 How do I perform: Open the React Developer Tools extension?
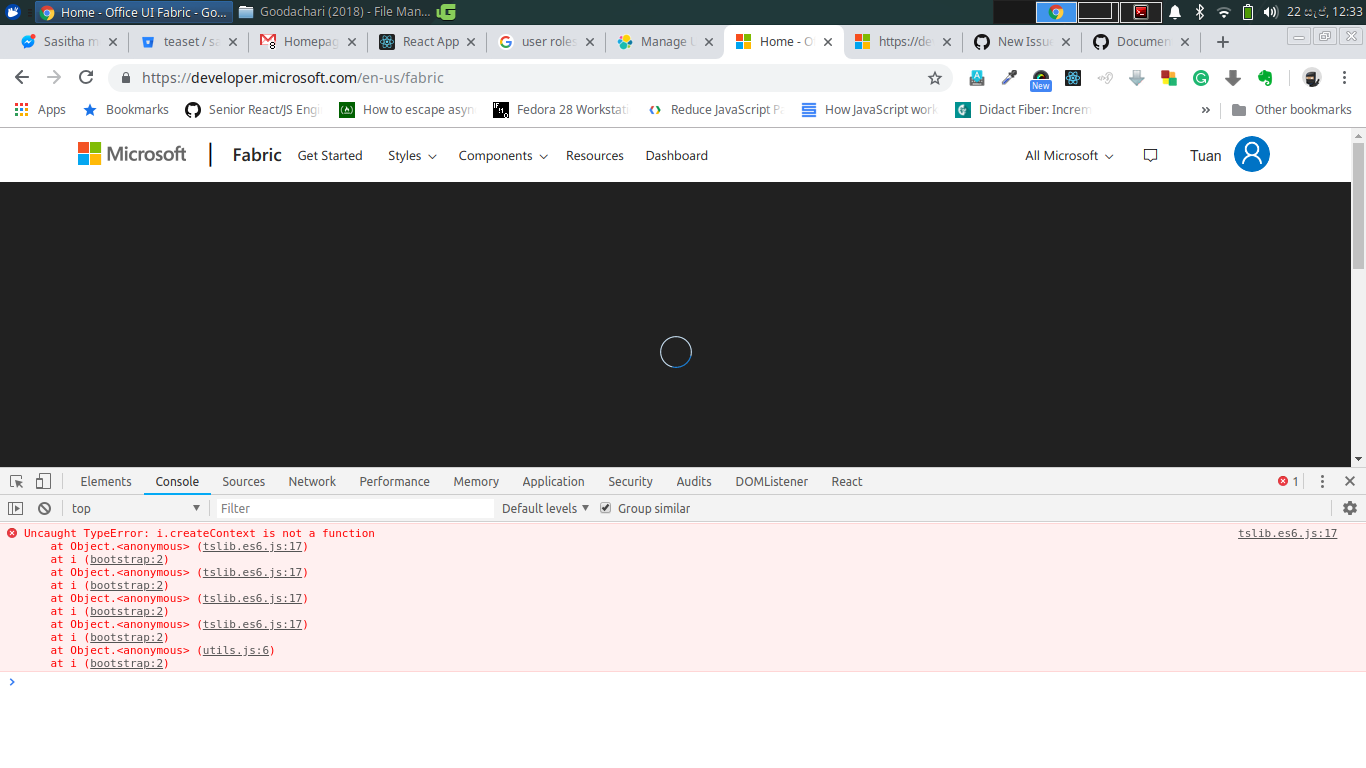click(x=1072, y=77)
